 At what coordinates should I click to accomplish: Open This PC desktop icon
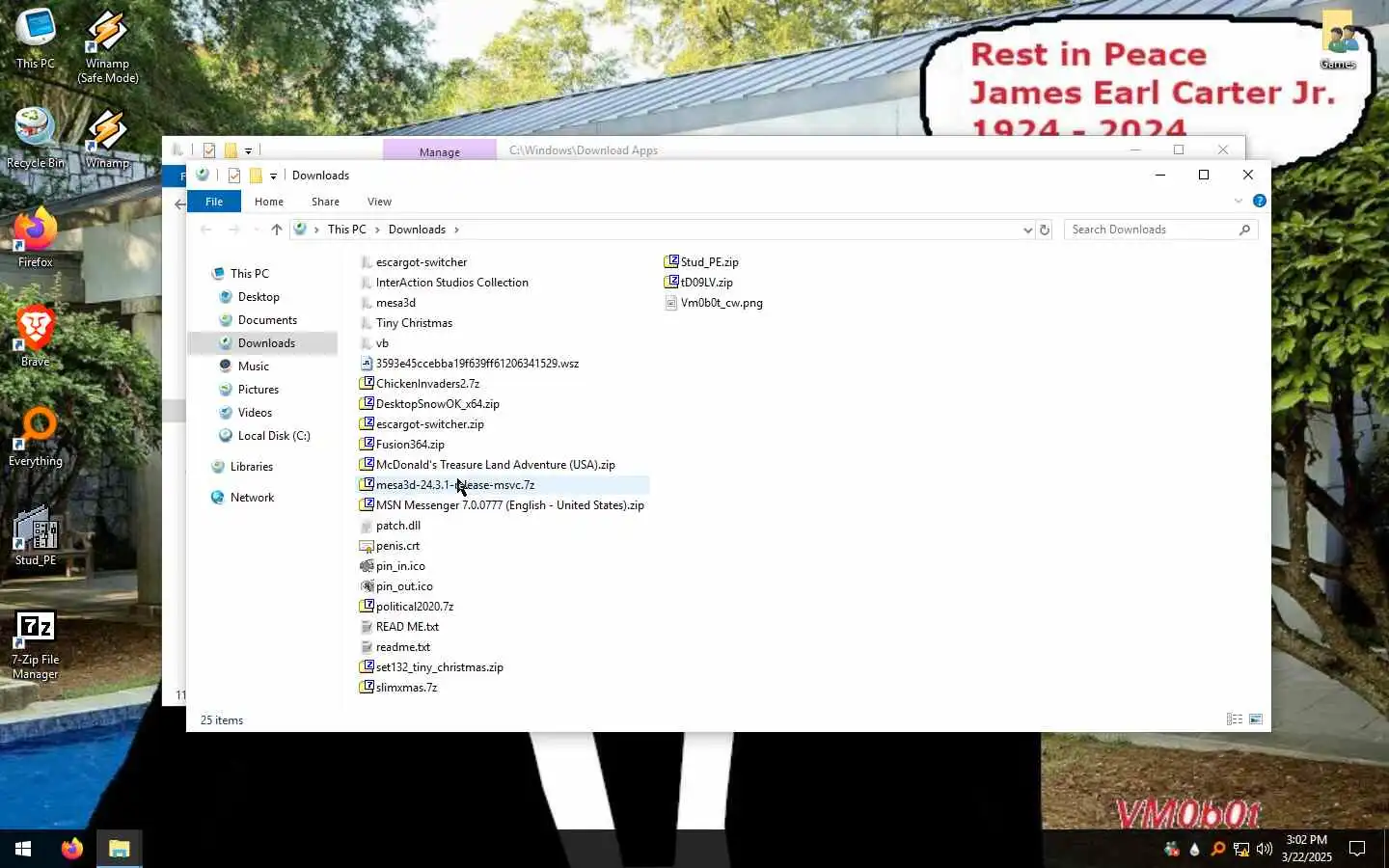pyautogui.click(x=36, y=39)
